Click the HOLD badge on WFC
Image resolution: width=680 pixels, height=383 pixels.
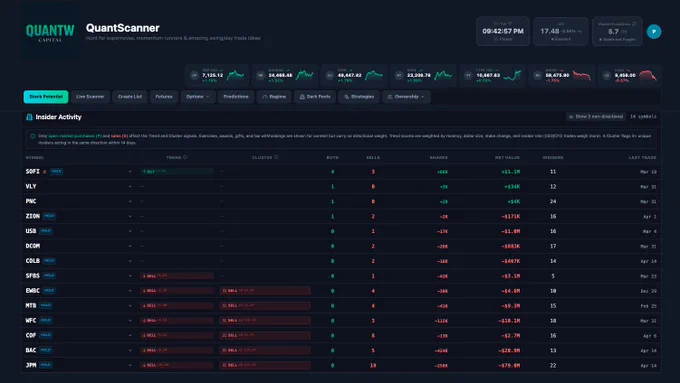(x=46, y=321)
